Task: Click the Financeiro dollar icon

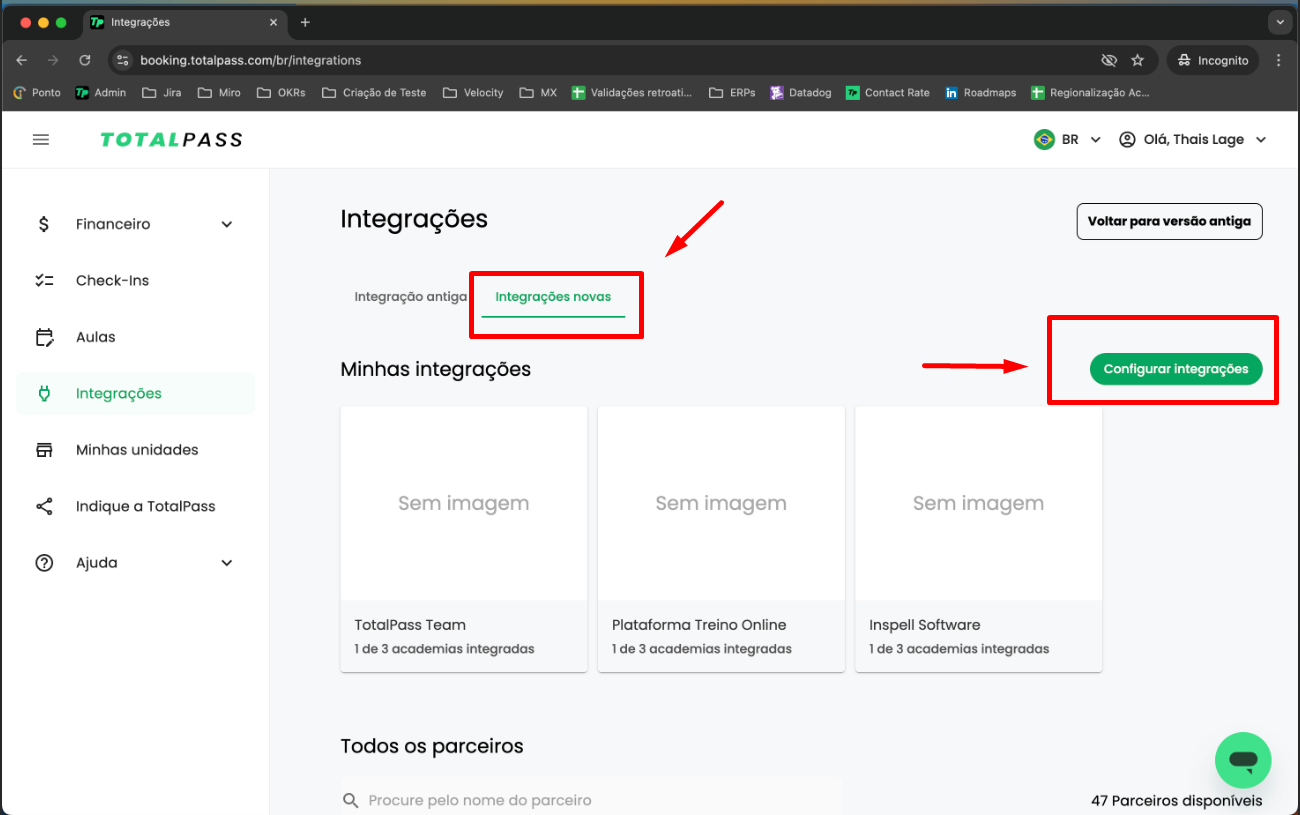Action: click(43, 224)
